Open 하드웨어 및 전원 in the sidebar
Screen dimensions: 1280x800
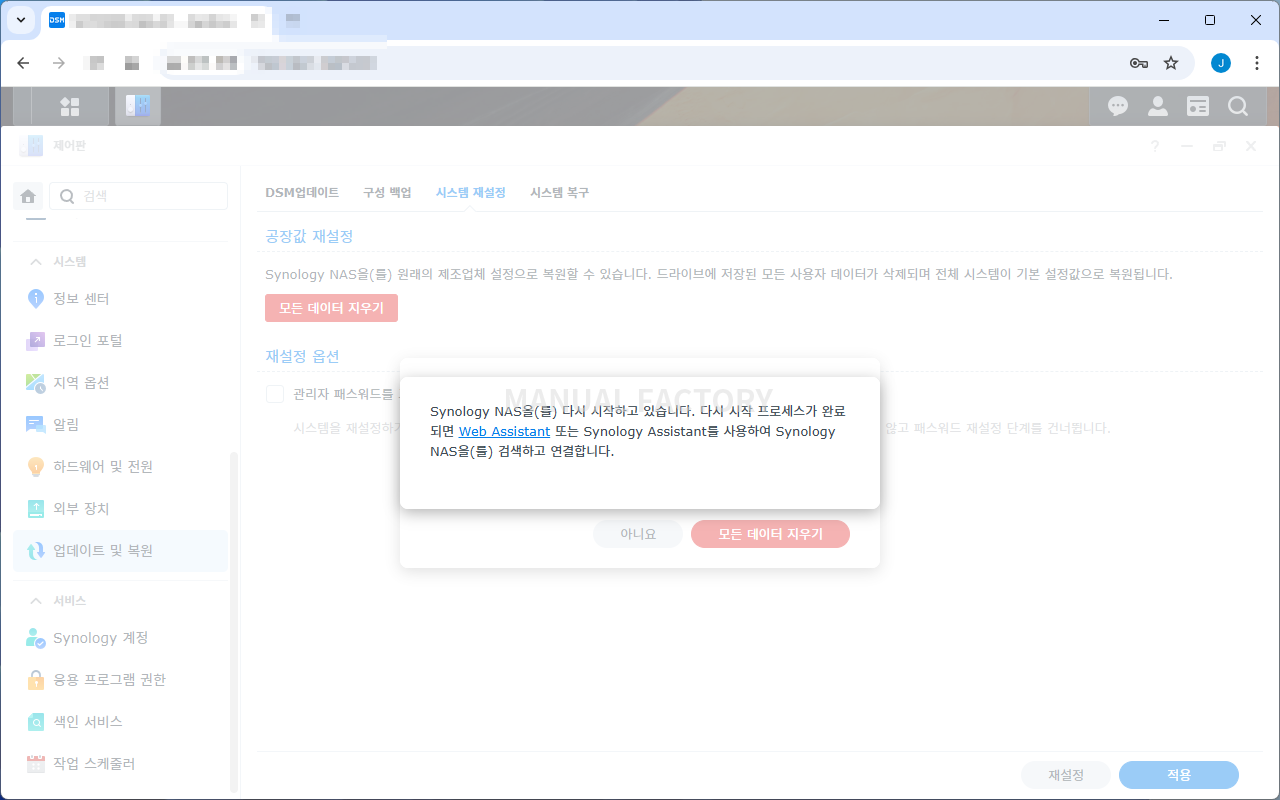(x=120, y=466)
